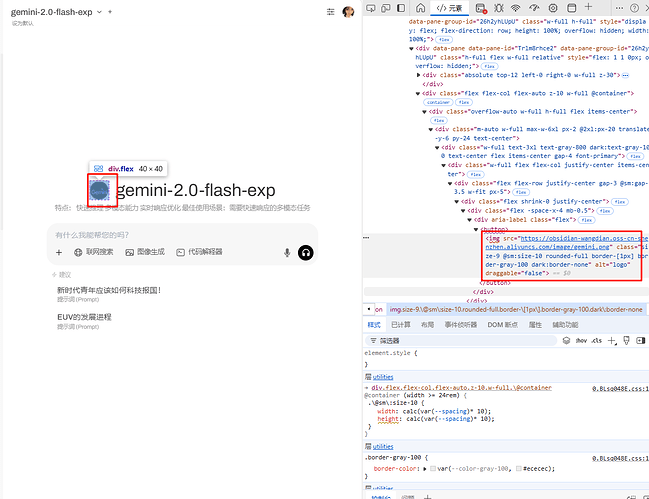The height and width of the screenshot is (499, 649).
Task: Toggle code interpreter (代码解释器) option
Action: pyautogui.click(x=199, y=252)
